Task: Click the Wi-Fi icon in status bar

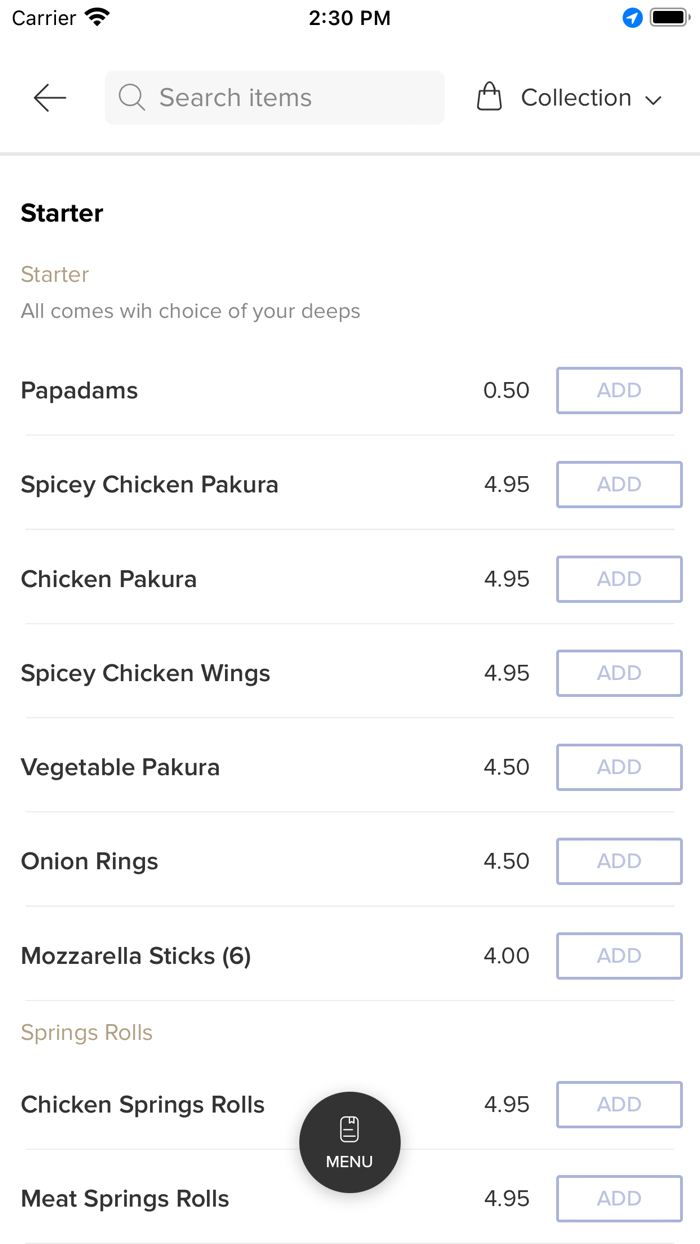Action: pyautogui.click(x=96, y=17)
